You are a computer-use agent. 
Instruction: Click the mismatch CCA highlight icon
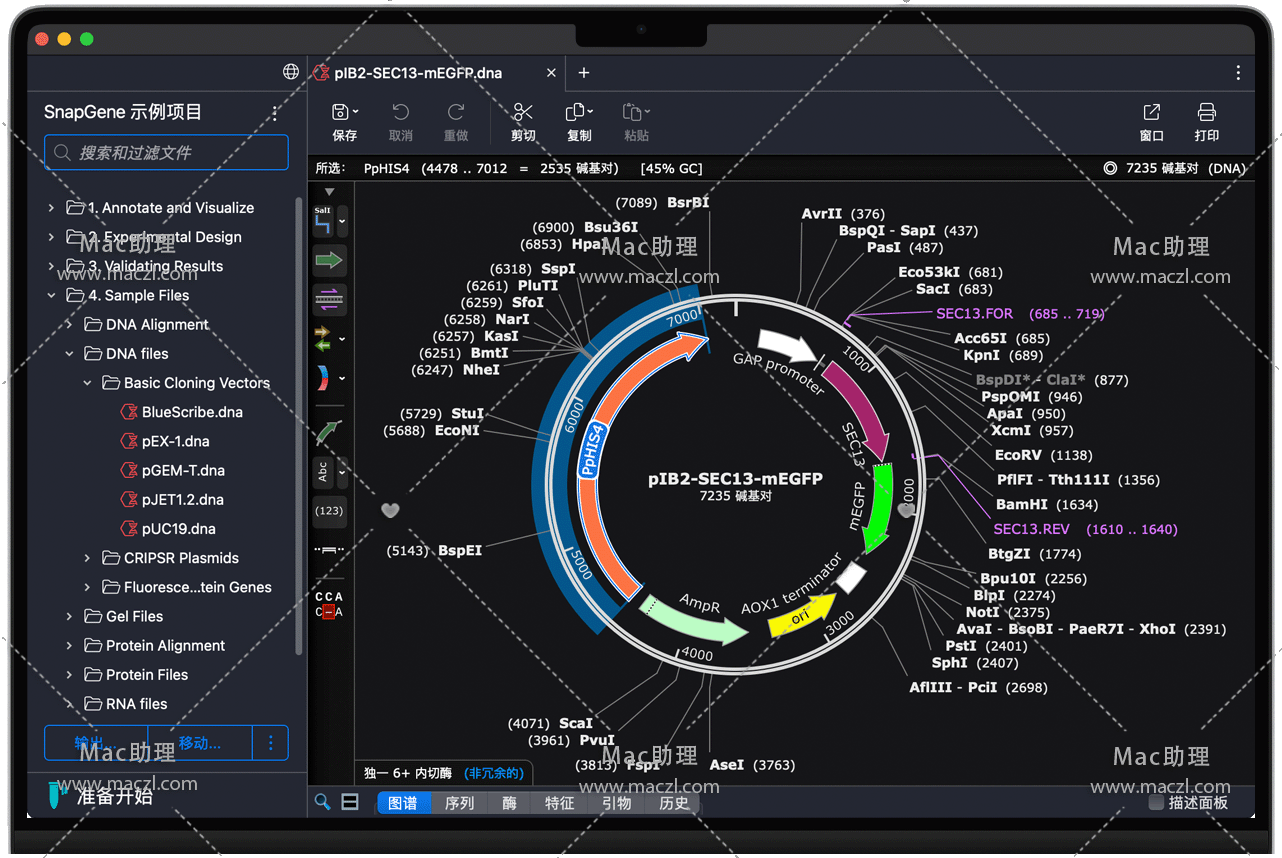329,604
